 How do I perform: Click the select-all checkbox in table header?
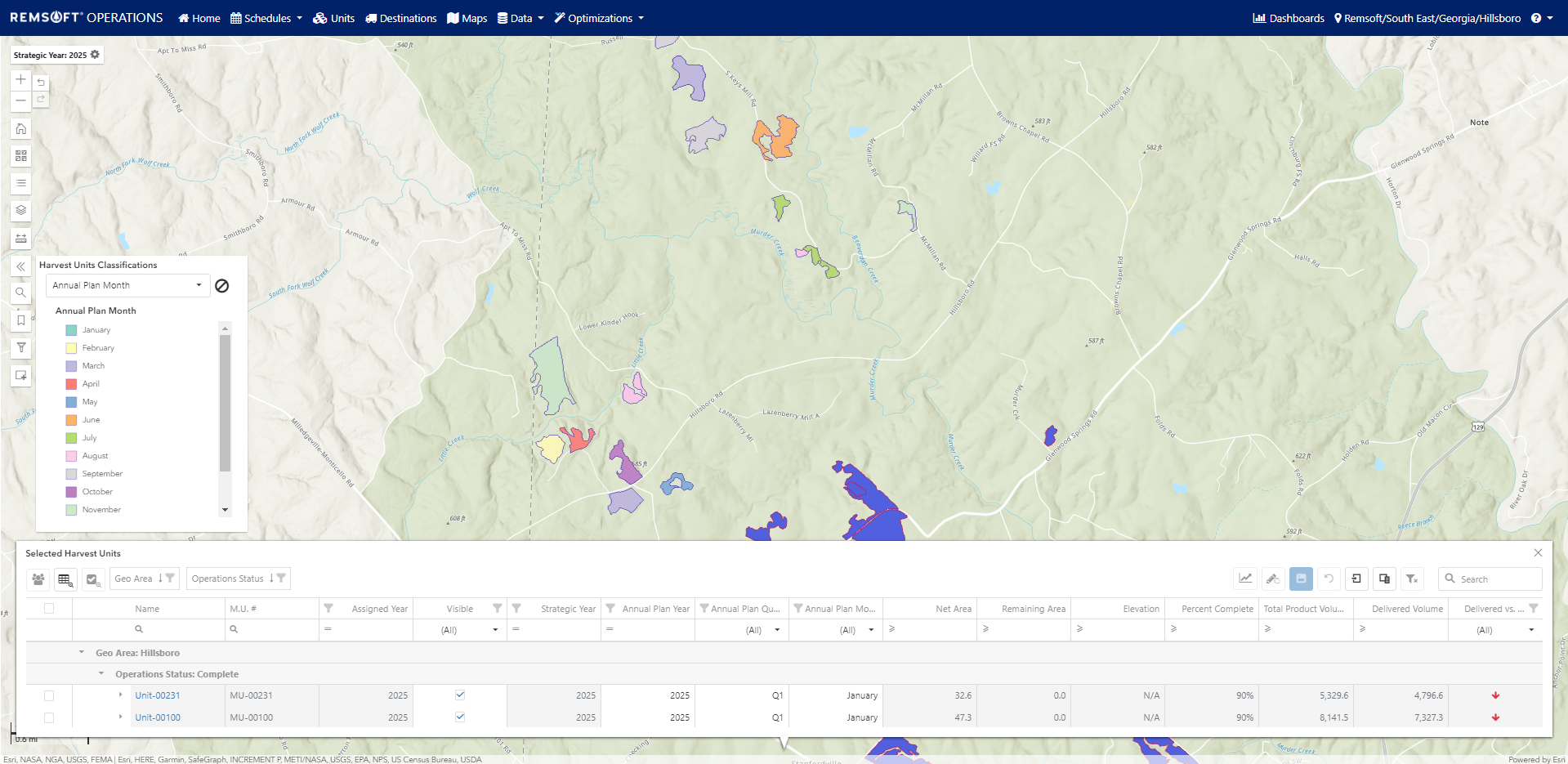tap(49, 608)
